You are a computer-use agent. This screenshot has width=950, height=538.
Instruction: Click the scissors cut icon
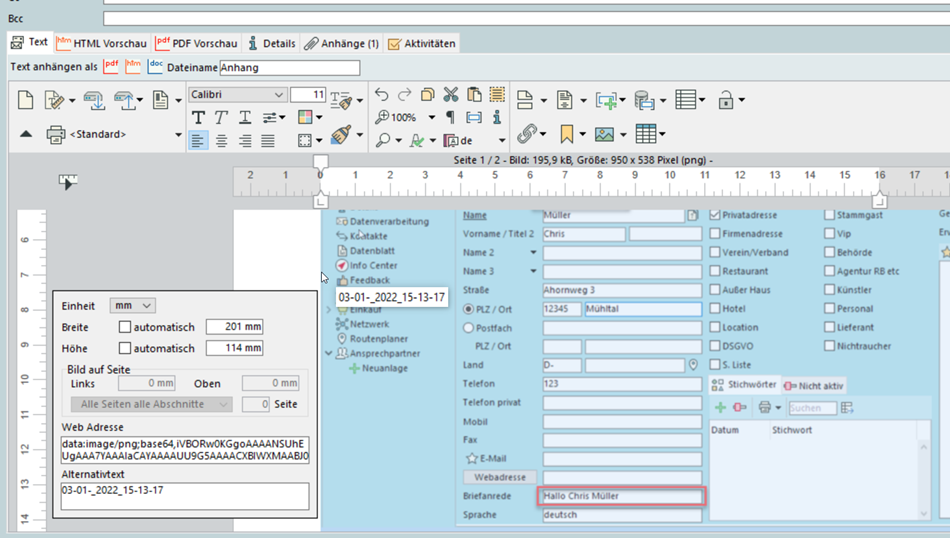pos(450,94)
